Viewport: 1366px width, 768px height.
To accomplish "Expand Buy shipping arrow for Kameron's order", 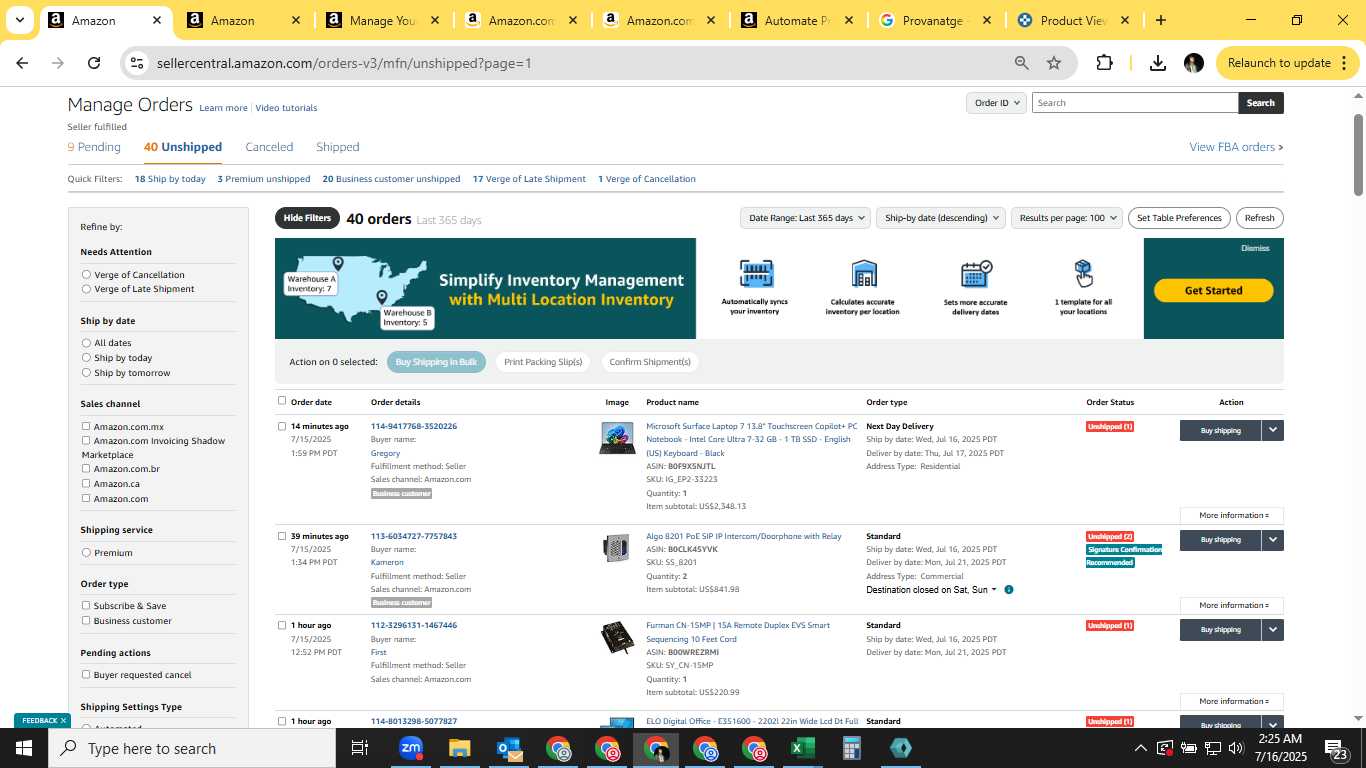I will pos(1273,540).
